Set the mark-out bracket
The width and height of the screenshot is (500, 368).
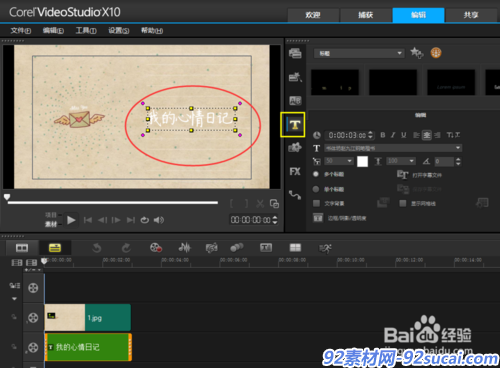(x=246, y=203)
